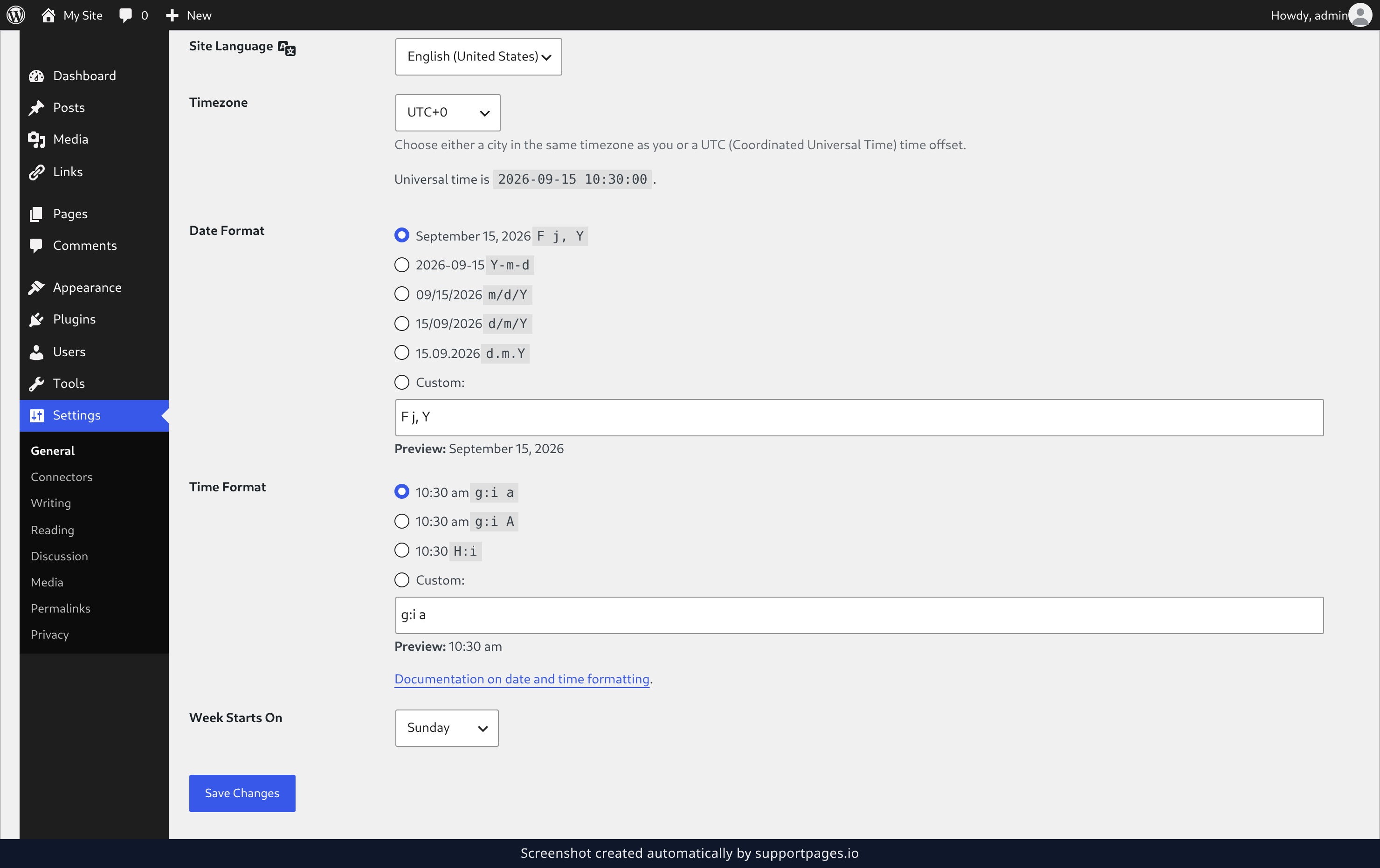Open the Writing settings submenu

click(x=51, y=503)
